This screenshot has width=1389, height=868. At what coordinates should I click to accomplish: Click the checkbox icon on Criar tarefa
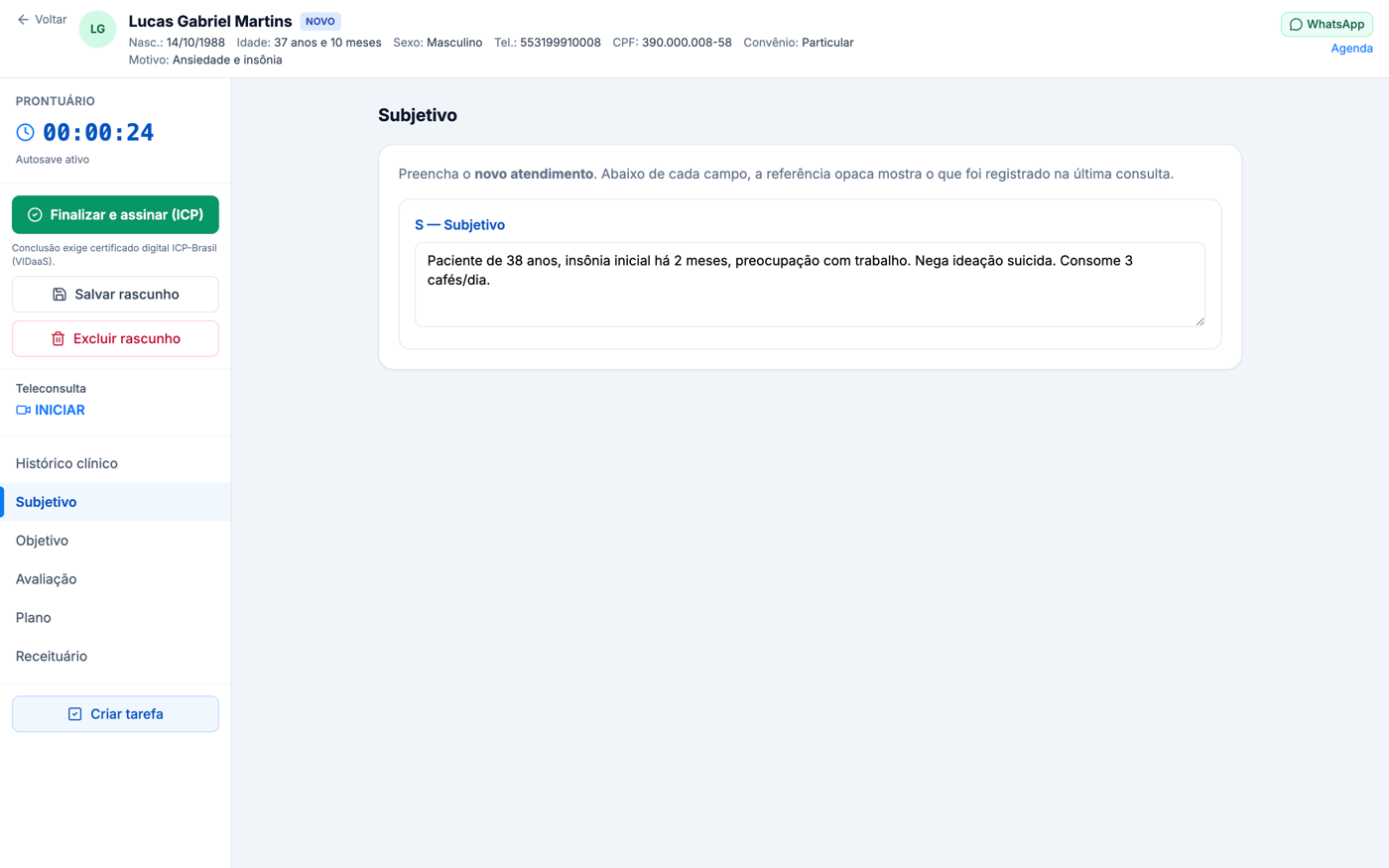point(74,714)
